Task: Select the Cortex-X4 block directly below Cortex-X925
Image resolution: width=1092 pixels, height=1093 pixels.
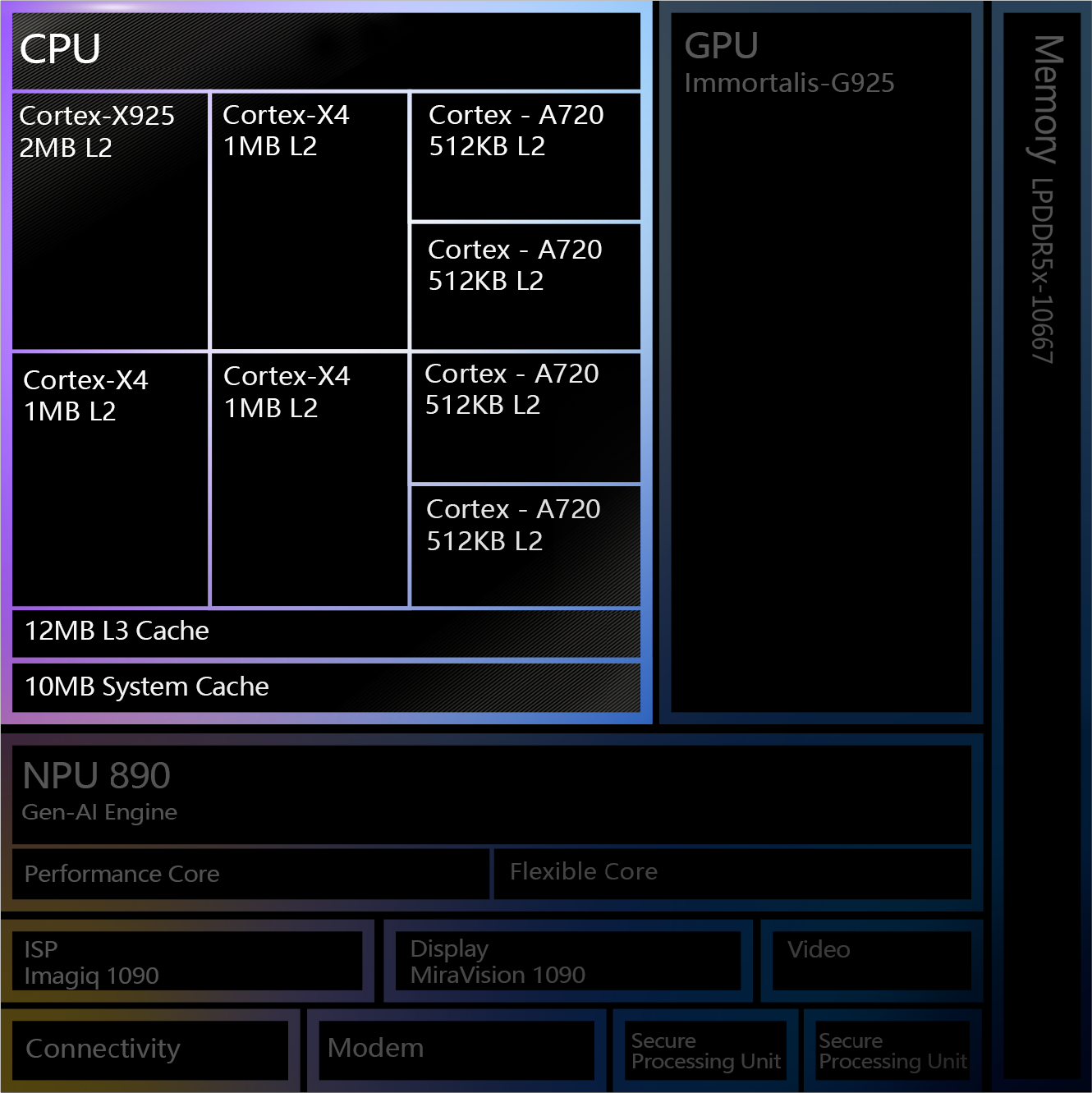Action: pos(110,480)
